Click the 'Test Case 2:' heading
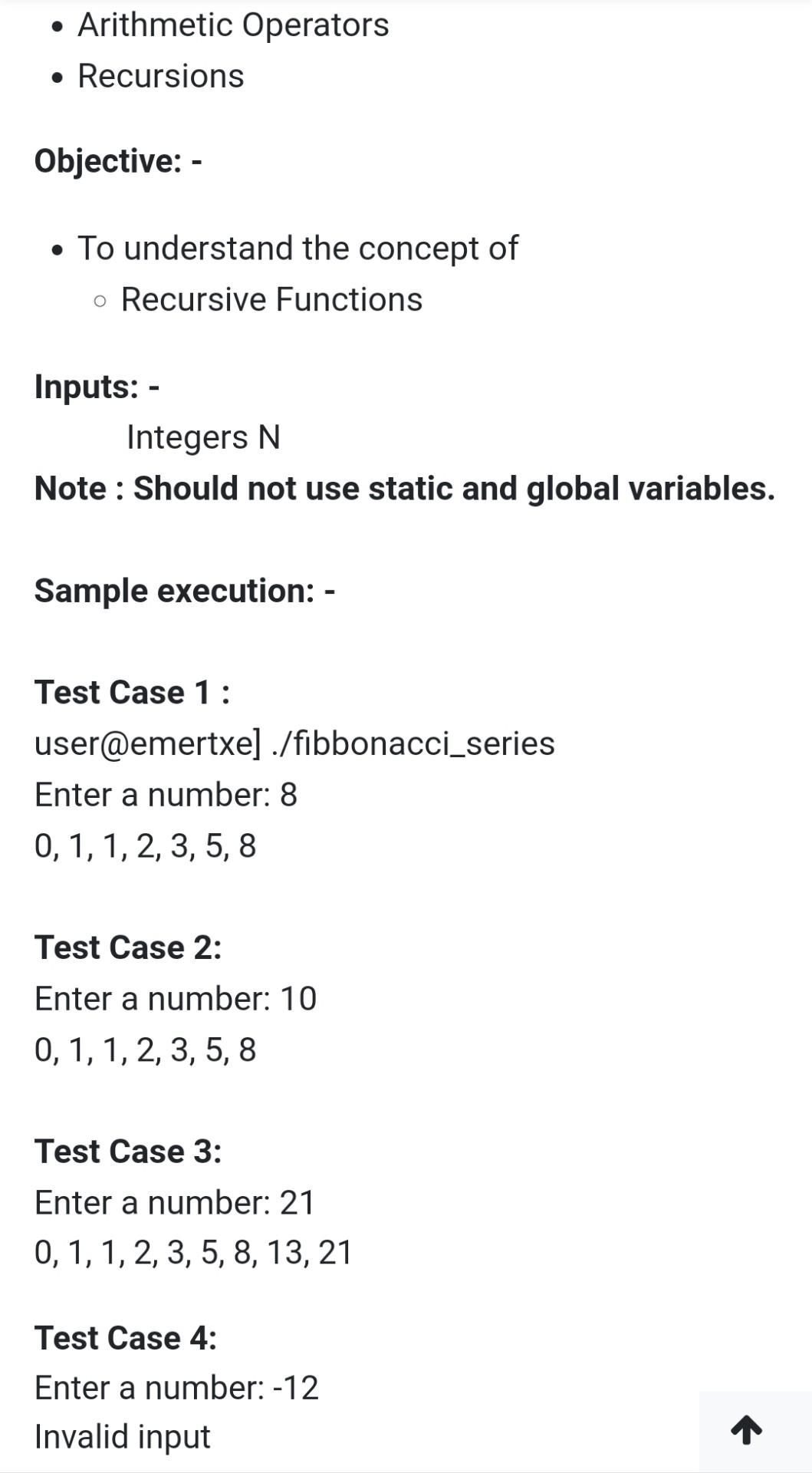Screen dimensions: 812x1473 click(128, 947)
